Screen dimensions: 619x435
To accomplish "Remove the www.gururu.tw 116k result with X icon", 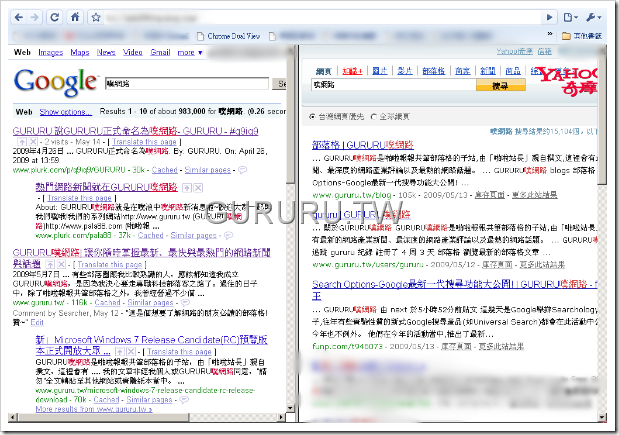I will tap(61, 264).
